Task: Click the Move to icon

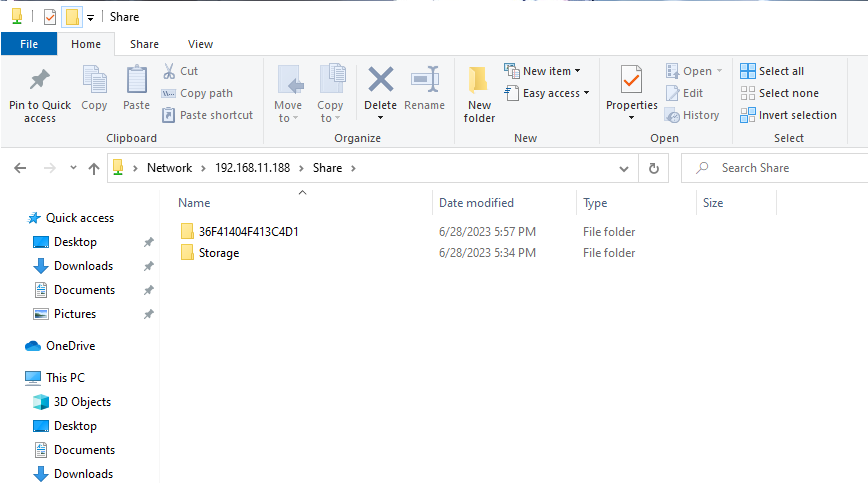Action: point(290,80)
